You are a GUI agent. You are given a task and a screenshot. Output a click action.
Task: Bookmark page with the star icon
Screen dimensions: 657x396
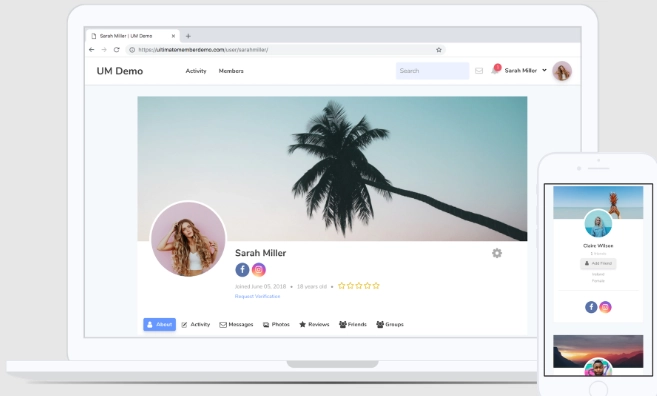tap(439, 49)
